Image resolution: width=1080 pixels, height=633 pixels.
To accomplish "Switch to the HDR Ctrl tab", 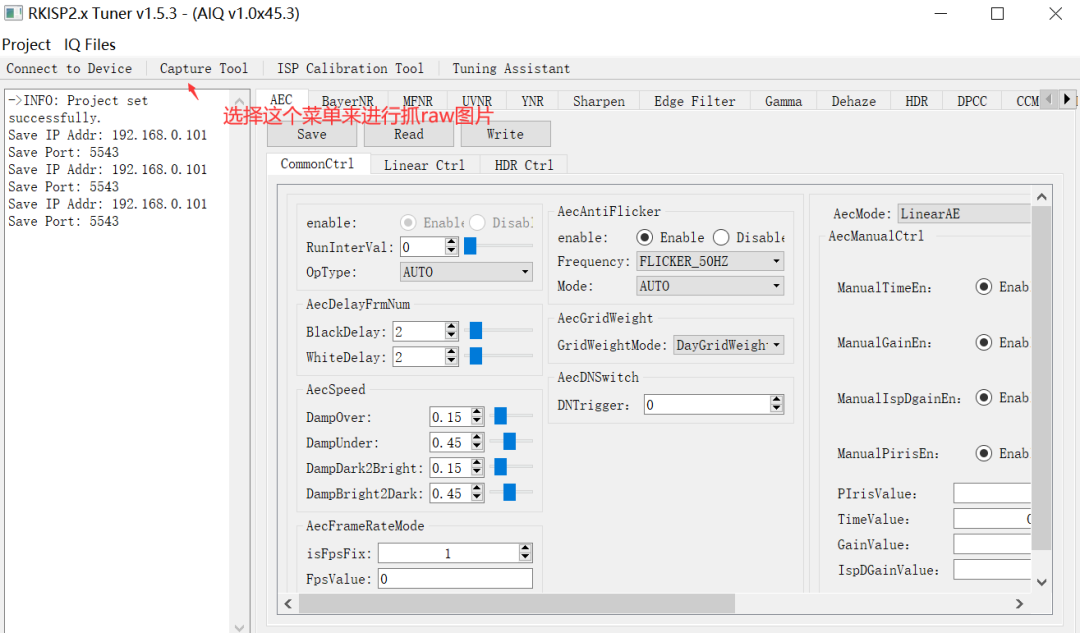I will tap(523, 165).
